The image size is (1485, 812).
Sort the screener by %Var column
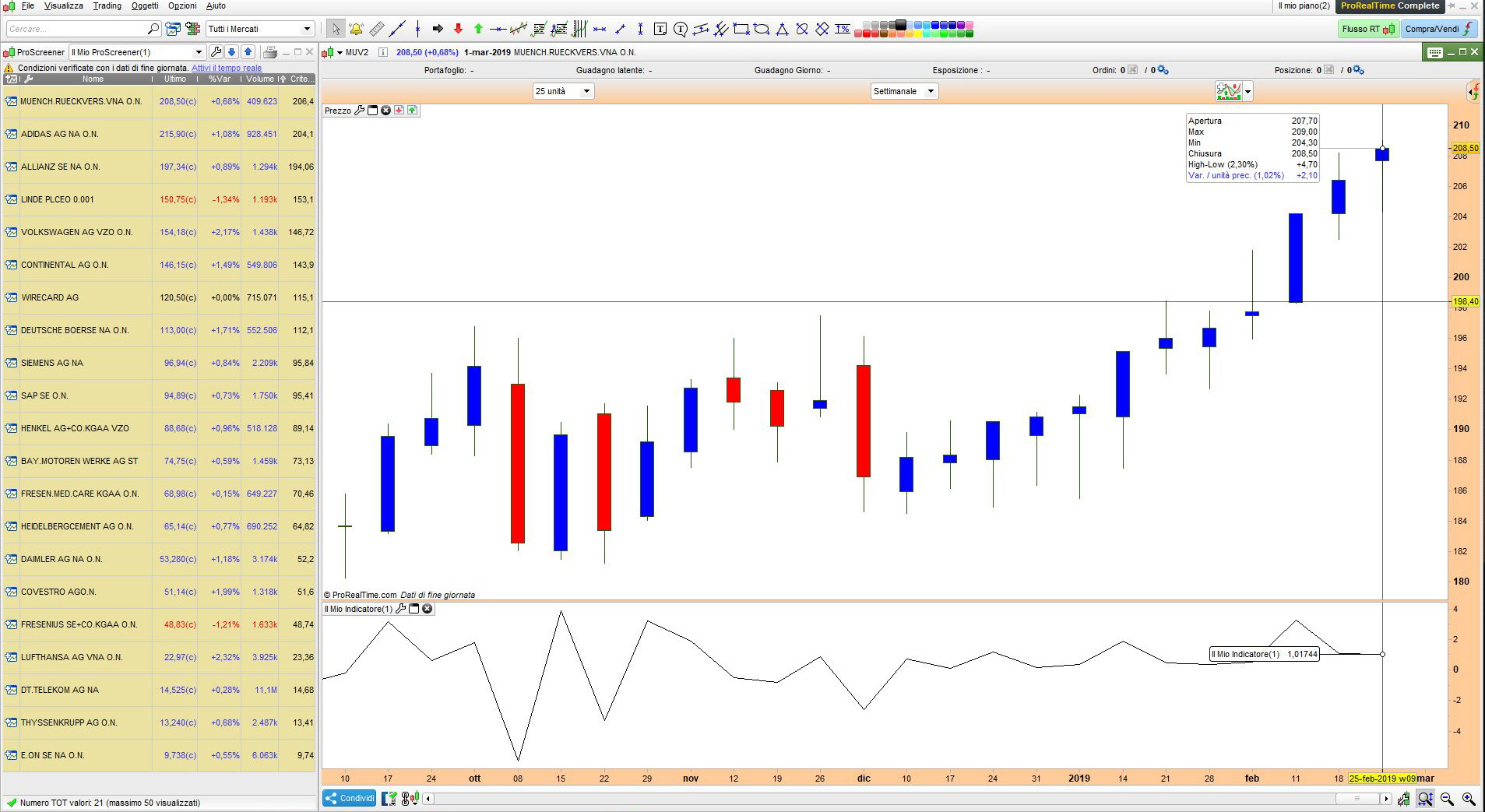[x=220, y=79]
